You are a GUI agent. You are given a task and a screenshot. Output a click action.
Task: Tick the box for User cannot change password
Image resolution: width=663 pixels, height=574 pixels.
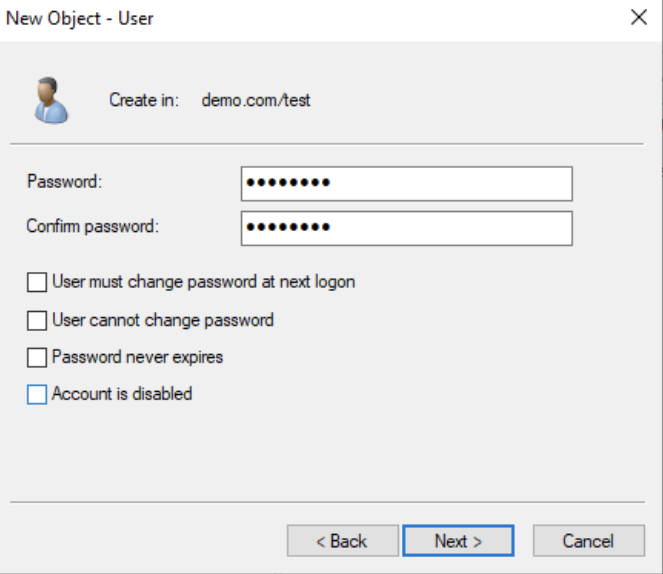coord(37,321)
